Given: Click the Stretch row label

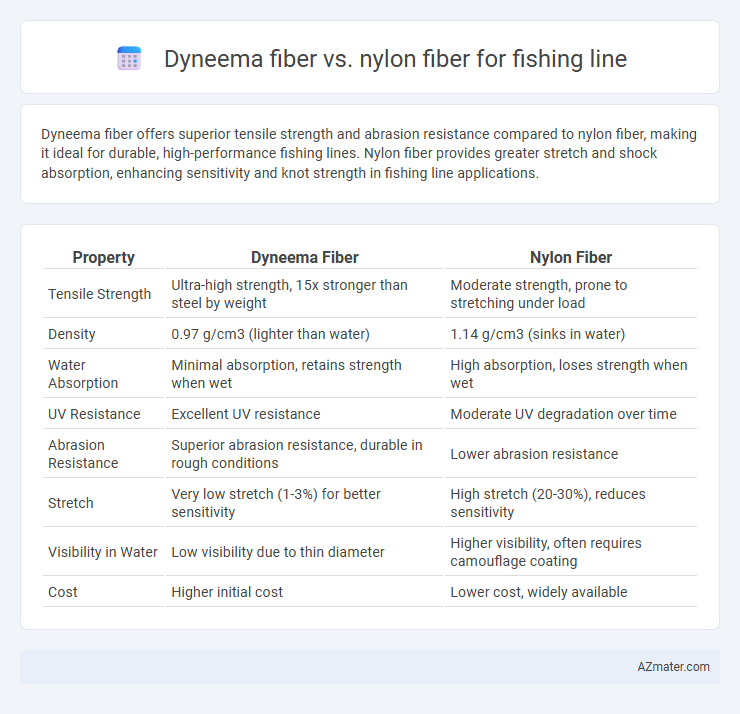Looking at the screenshot, I should (71, 503).
